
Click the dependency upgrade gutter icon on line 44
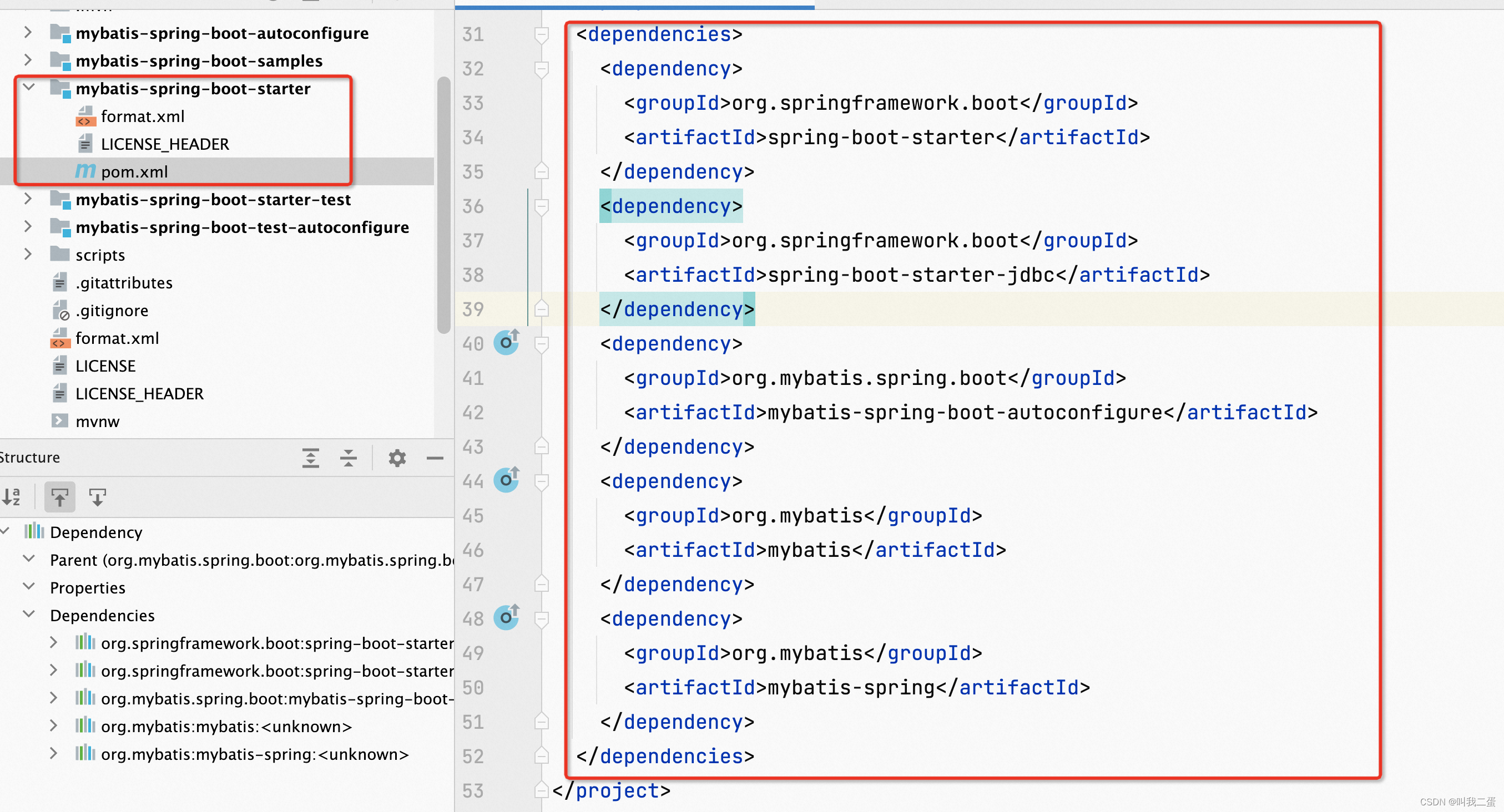(x=506, y=480)
